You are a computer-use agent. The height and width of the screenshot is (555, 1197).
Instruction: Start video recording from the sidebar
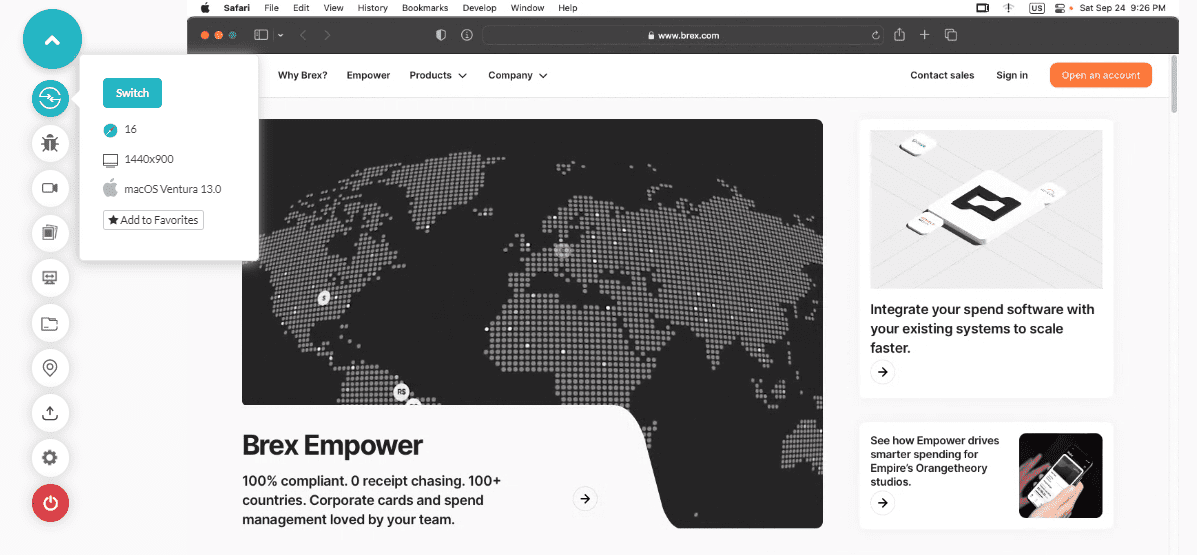click(50, 188)
